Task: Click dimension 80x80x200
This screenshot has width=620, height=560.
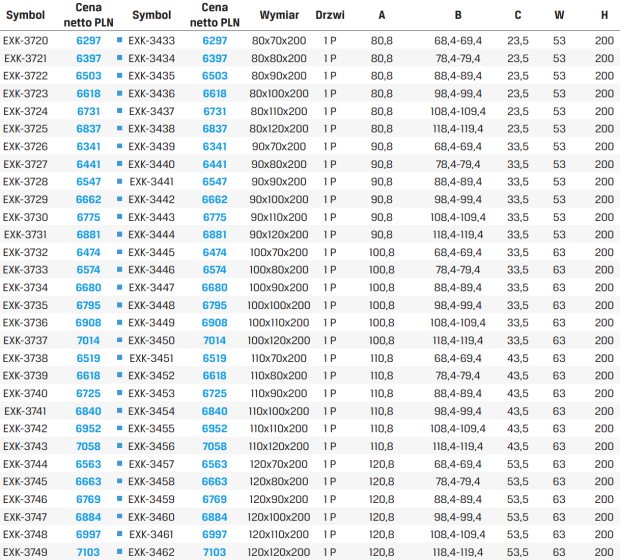Action: [279, 59]
